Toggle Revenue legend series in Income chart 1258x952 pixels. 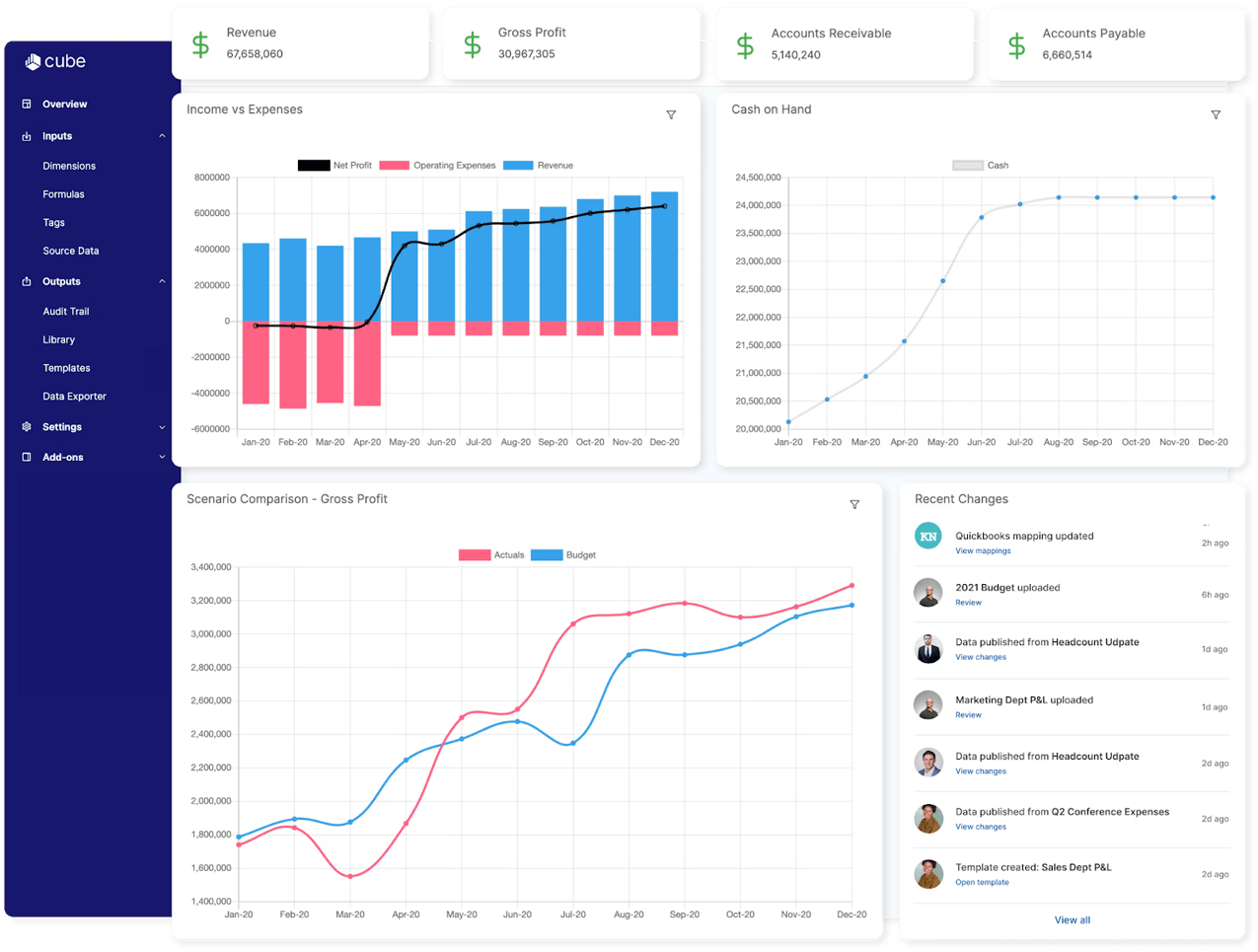pyautogui.click(x=538, y=166)
